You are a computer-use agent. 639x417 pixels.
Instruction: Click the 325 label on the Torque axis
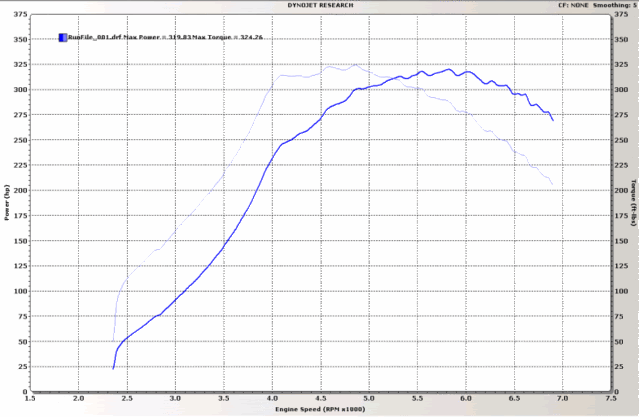tap(621, 64)
